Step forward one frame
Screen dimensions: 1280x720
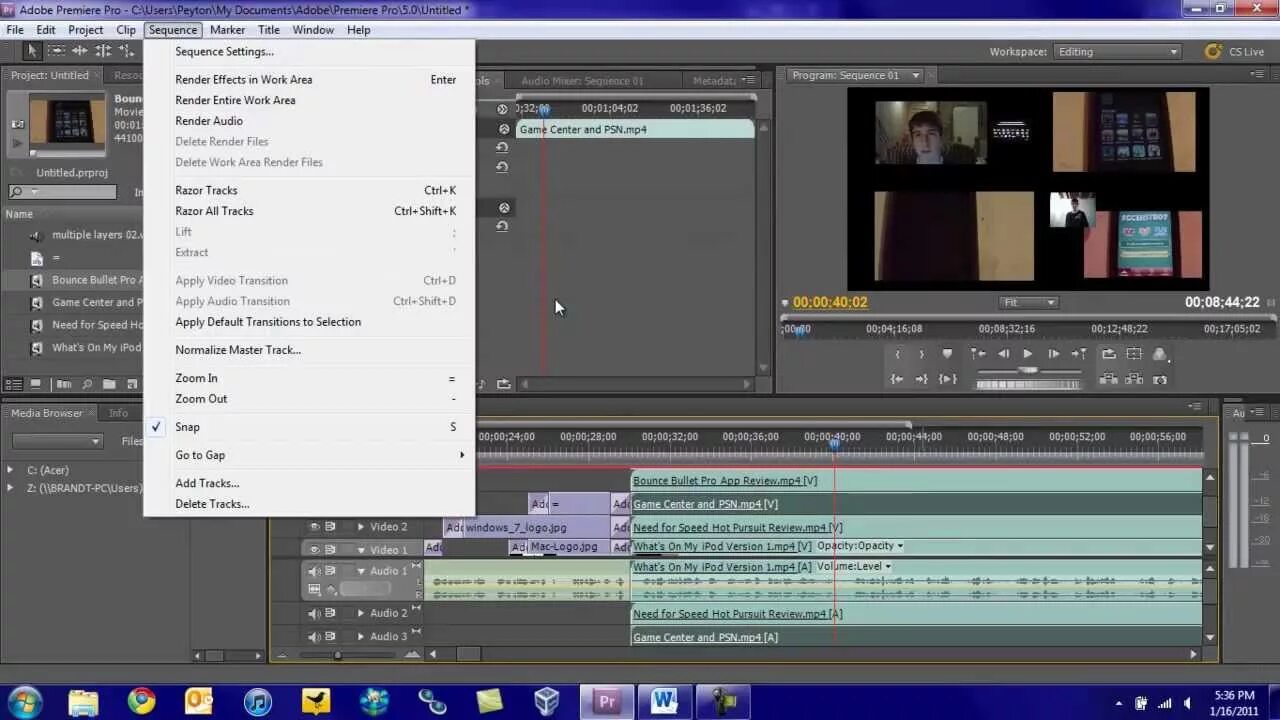1053,354
